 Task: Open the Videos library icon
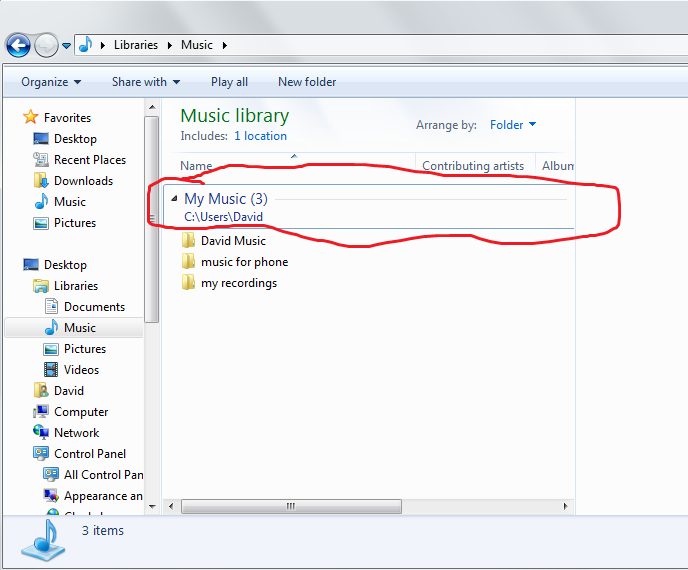point(51,369)
